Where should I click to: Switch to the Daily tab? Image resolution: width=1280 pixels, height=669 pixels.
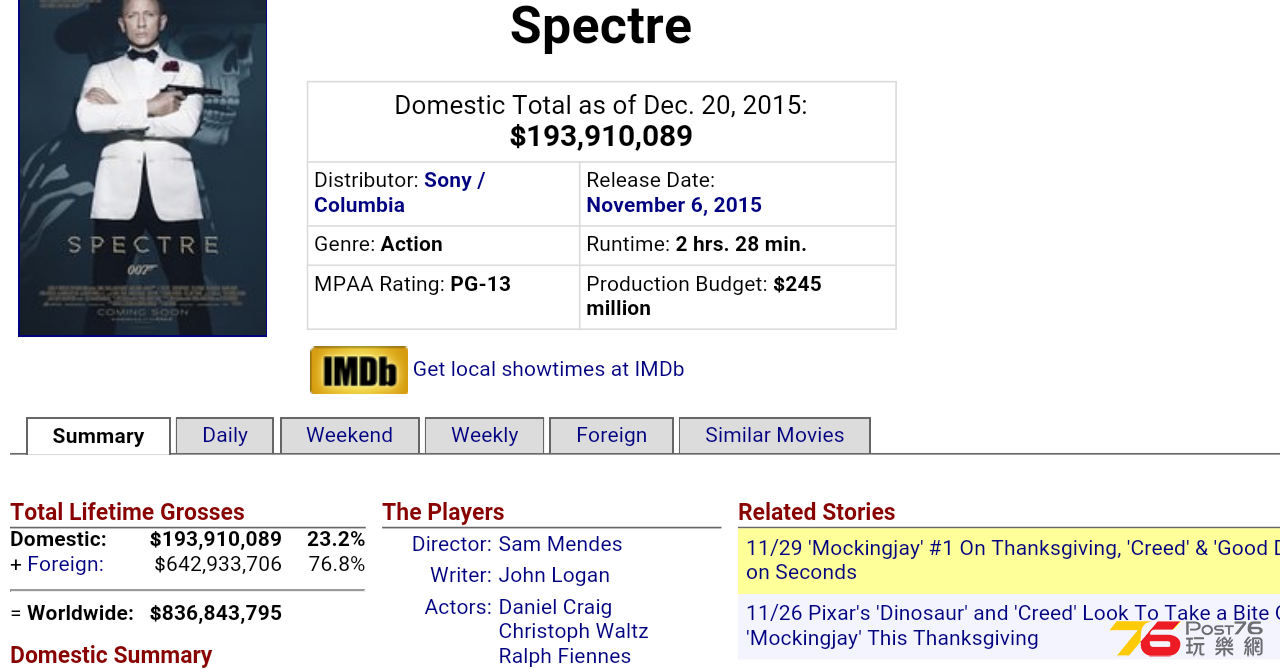click(225, 435)
